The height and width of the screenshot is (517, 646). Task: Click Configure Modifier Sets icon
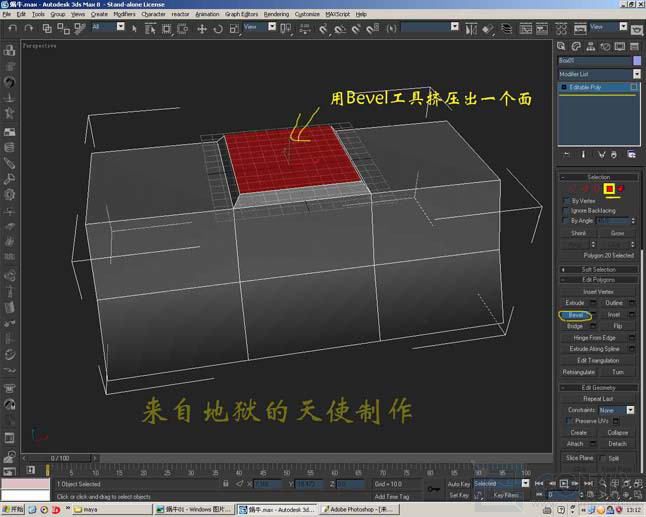632,154
